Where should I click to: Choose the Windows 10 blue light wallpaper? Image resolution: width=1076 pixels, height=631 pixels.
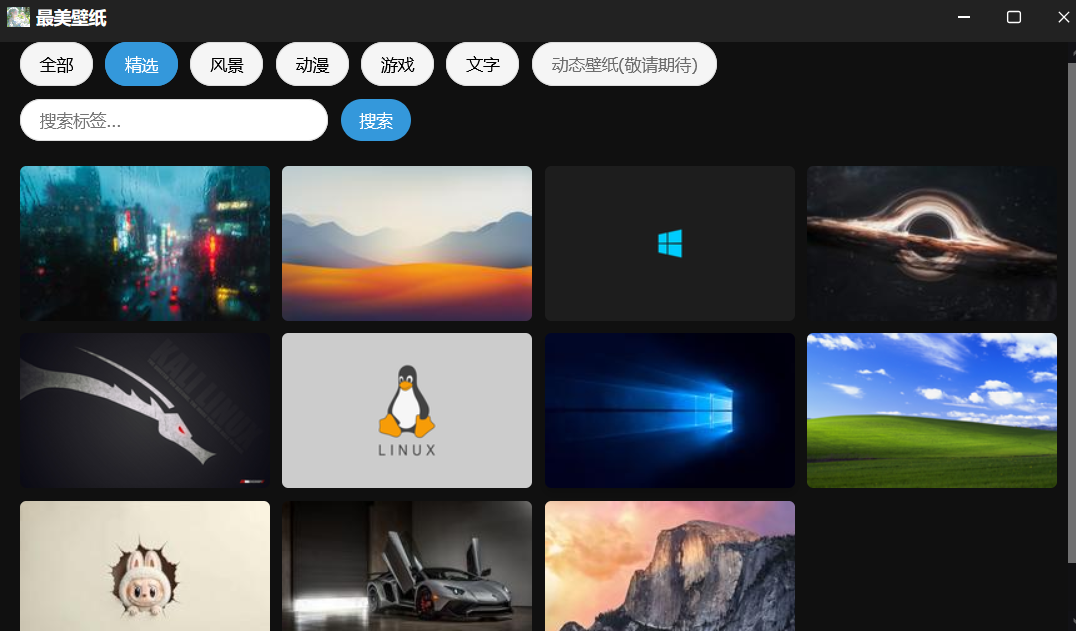[670, 410]
